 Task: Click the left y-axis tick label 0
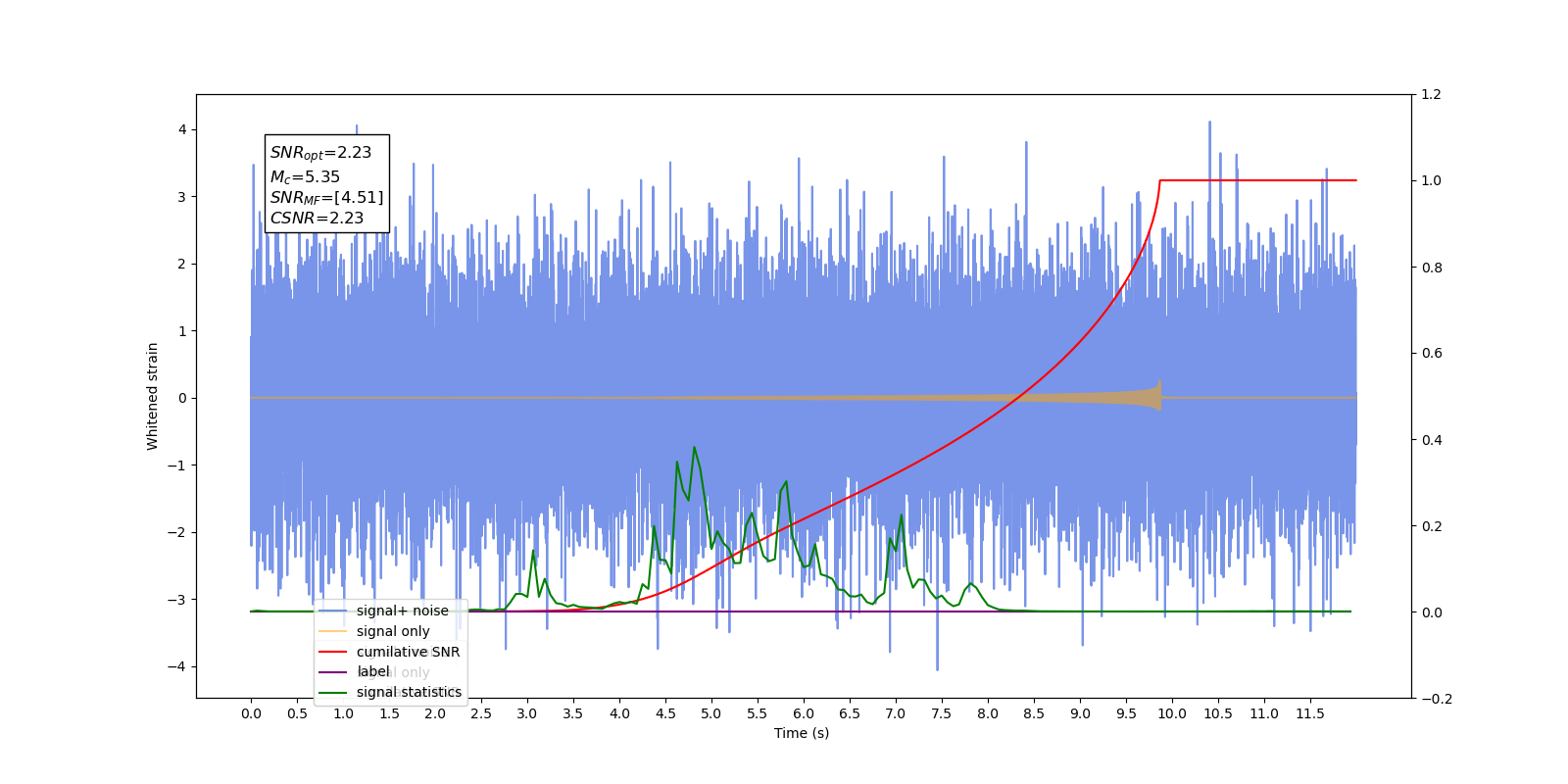[x=181, y=398]
